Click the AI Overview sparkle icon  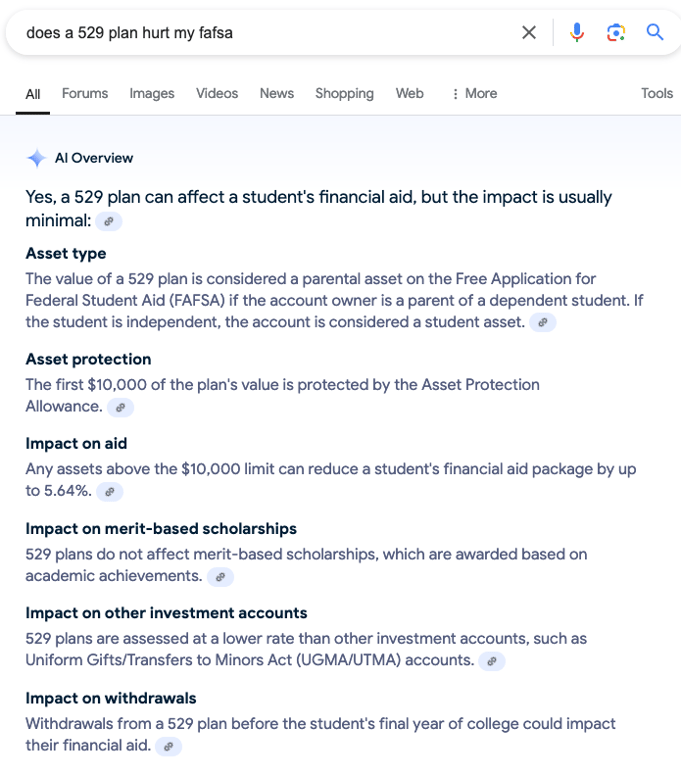tap(37, 158)
